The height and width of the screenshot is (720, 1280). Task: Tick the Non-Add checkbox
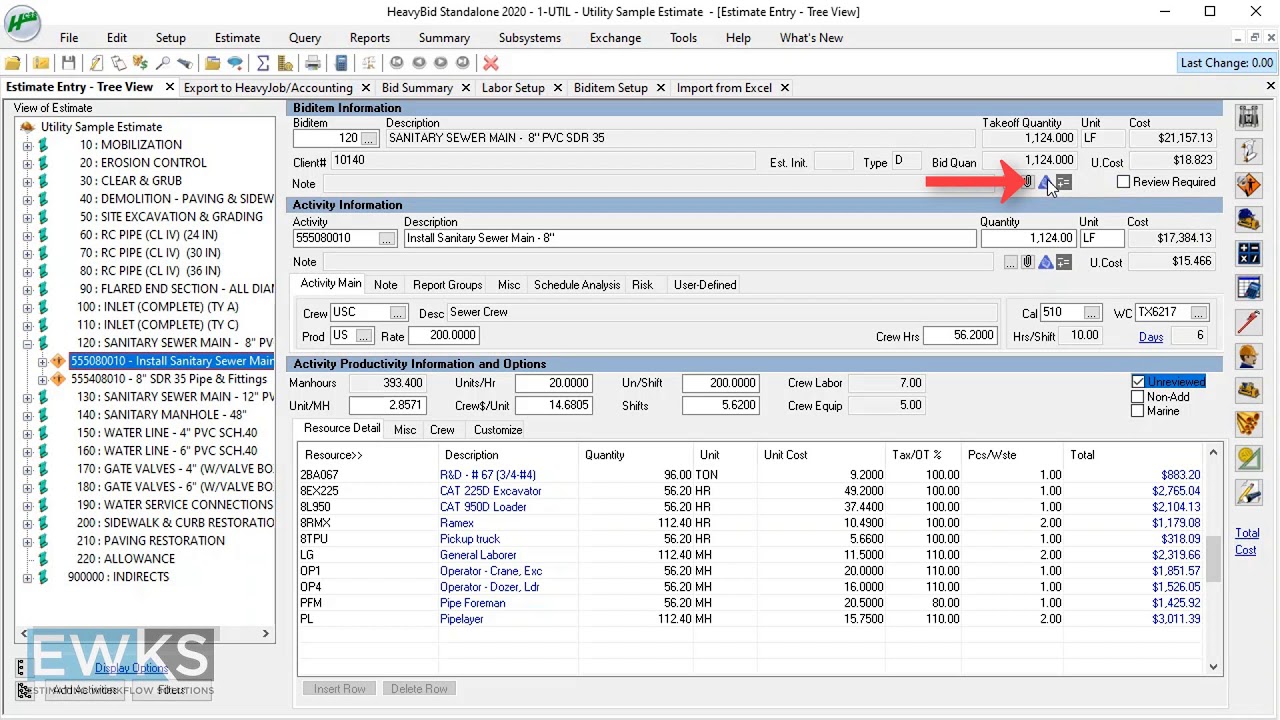coord(1138,397)
